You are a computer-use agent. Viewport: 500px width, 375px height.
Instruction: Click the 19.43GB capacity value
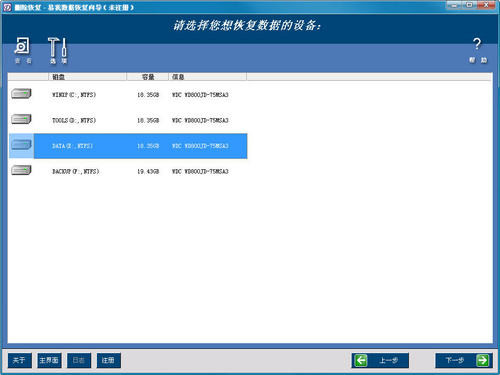(148, 171)
